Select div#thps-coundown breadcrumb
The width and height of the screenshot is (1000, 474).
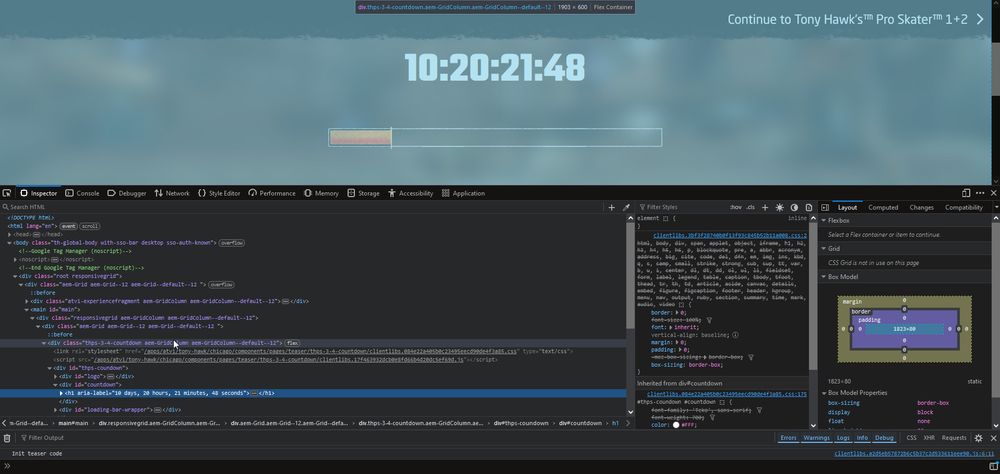[x=520, y=423]
